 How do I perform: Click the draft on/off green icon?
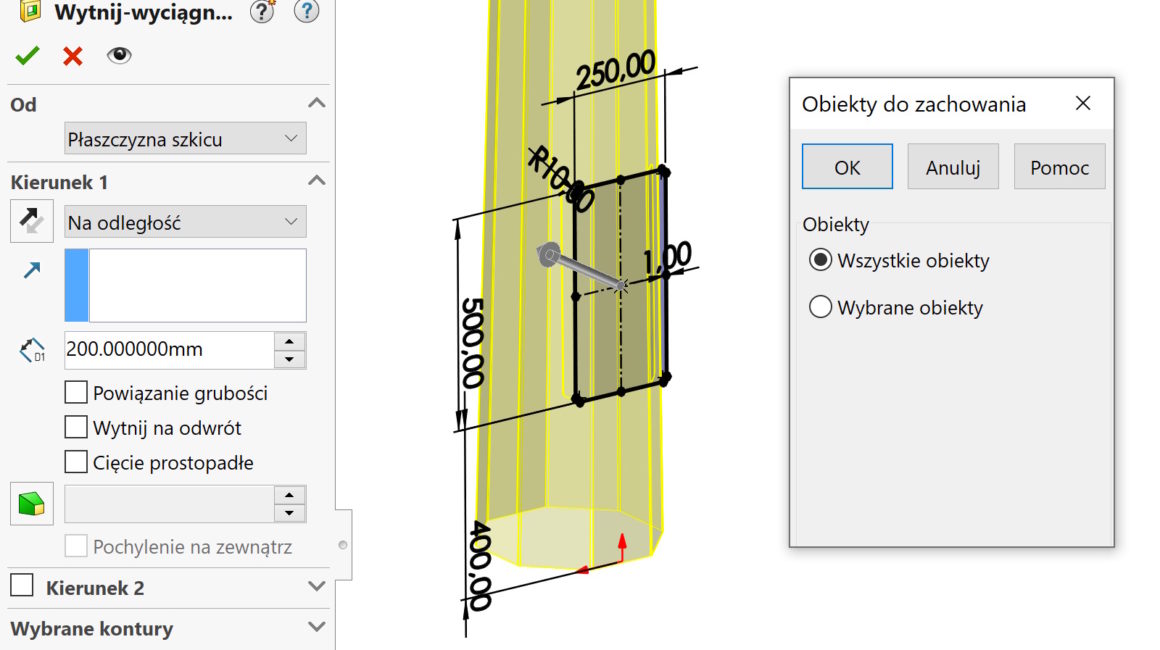point(31,503)
